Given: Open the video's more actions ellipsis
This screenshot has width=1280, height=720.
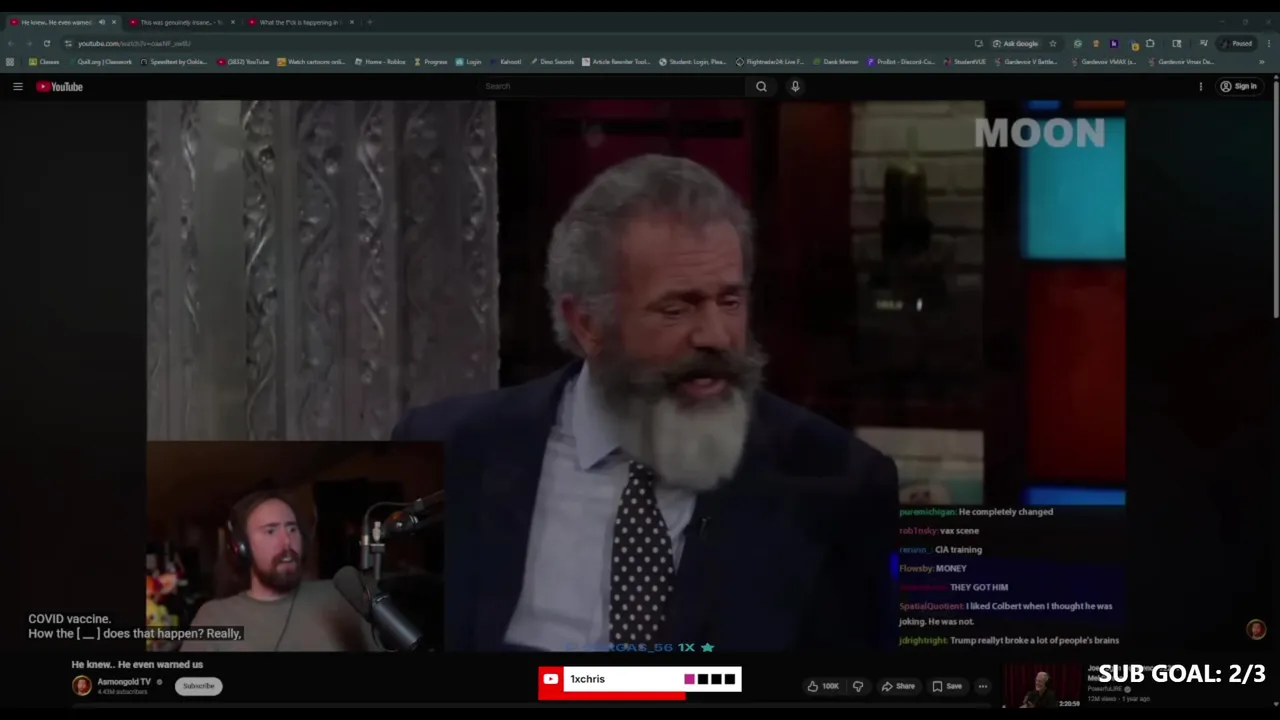Looking at the screenshot, I should pyautogui.click(x=983, y=686).
